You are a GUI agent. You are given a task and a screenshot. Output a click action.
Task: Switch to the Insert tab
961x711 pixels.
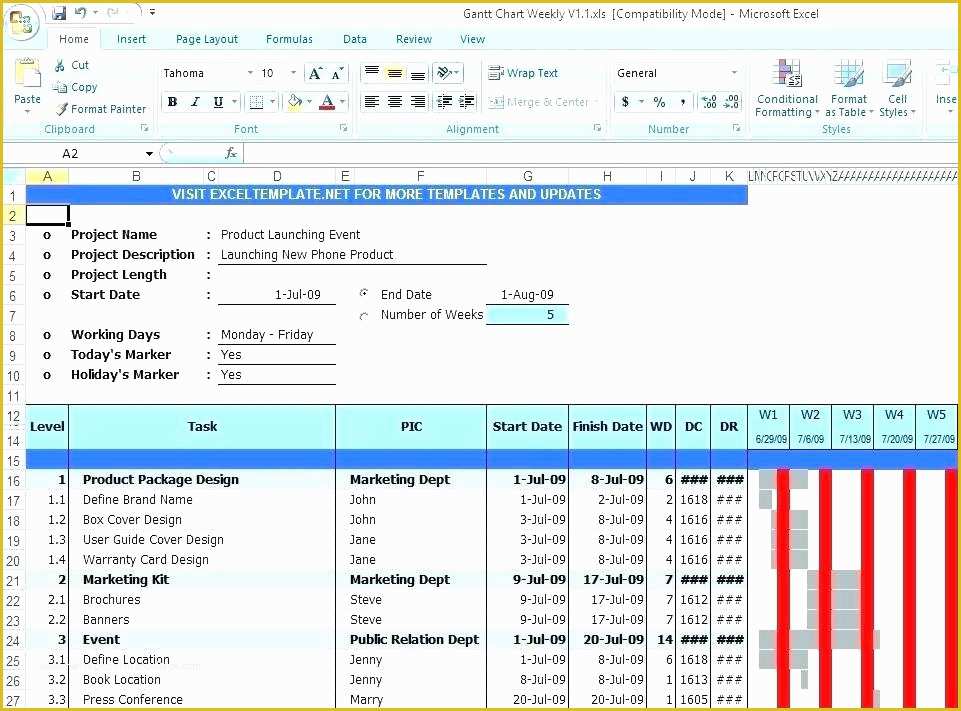(x=131, y=39)
